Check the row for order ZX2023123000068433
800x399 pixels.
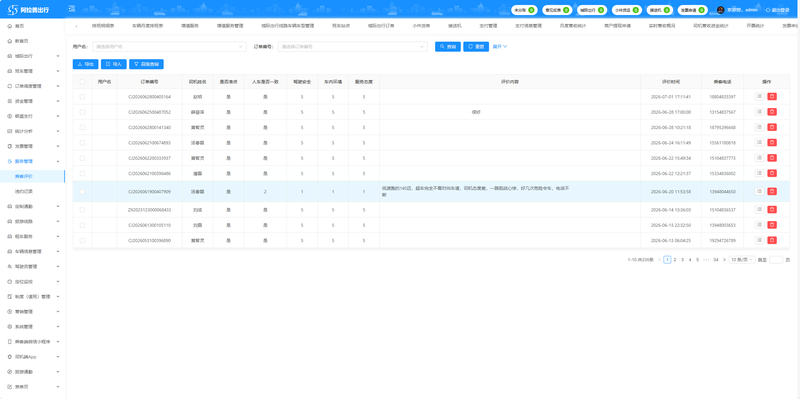click(82, 210)
